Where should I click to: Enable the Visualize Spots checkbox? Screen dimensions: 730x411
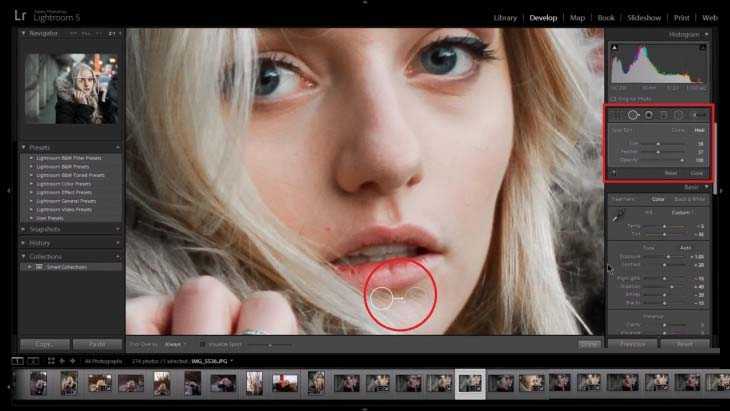(x=202, y=344)
